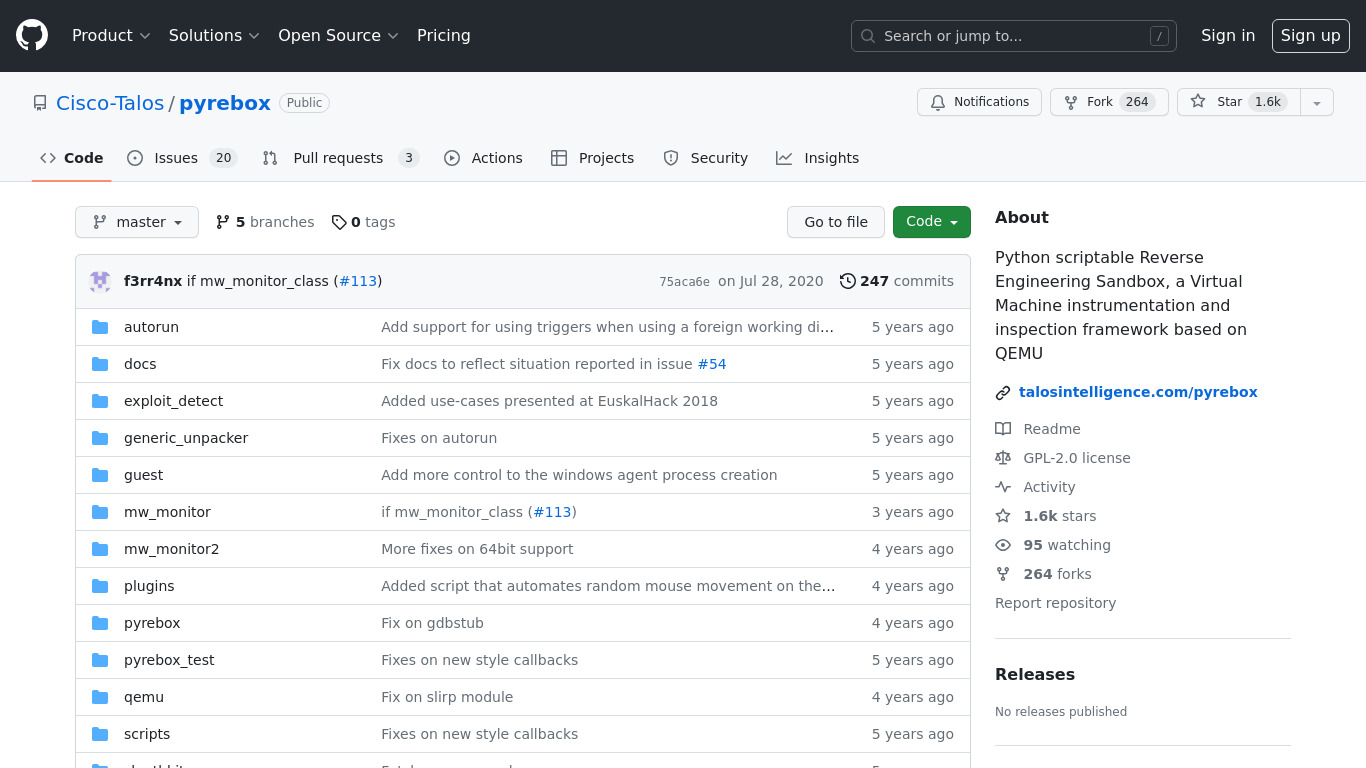Viewport: 1366px width, 768px height.
Task: View the Insights tab
Action: click(x=818, y=158)
